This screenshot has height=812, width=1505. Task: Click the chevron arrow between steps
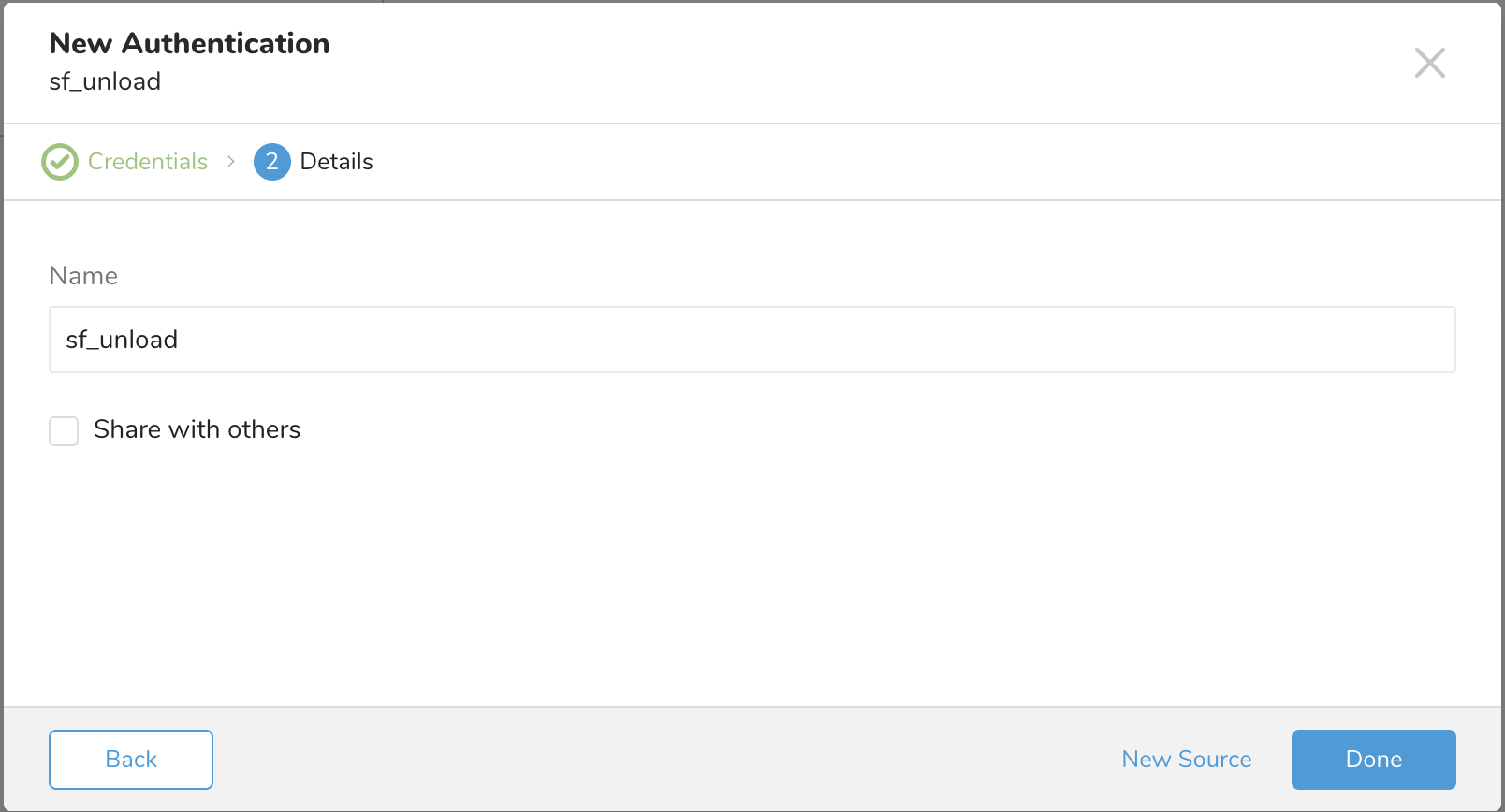(x=231, y=162)
